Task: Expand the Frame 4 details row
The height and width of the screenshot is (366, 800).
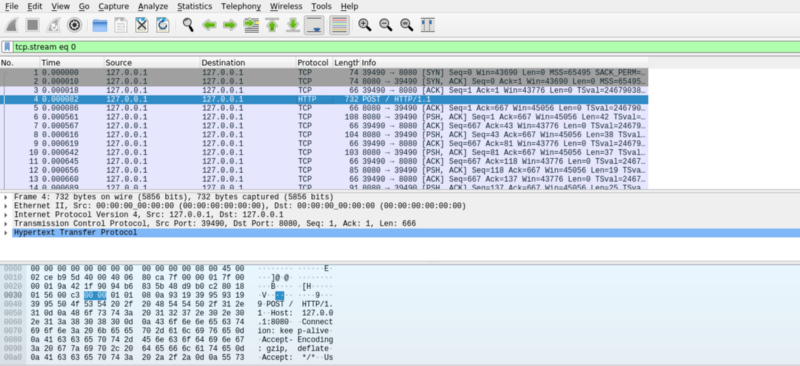Action: pos(5,197)
